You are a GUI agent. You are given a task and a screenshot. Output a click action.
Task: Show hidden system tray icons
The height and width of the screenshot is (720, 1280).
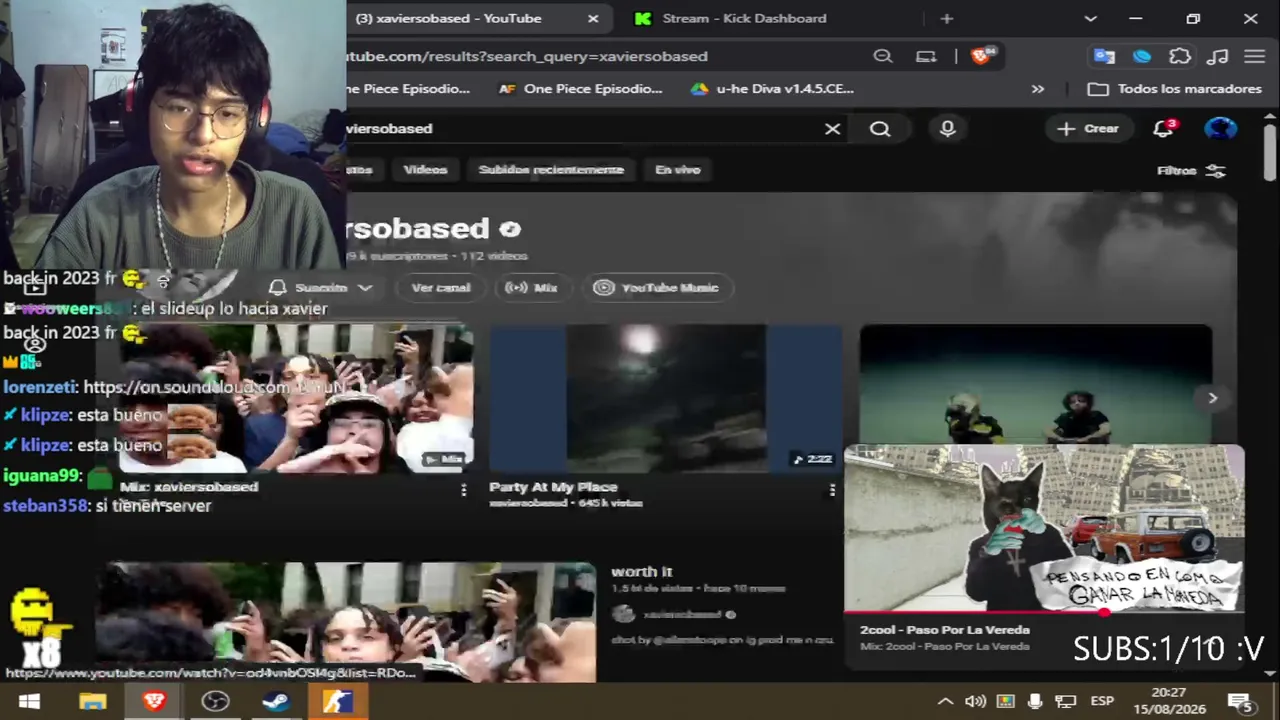[944, 701]
